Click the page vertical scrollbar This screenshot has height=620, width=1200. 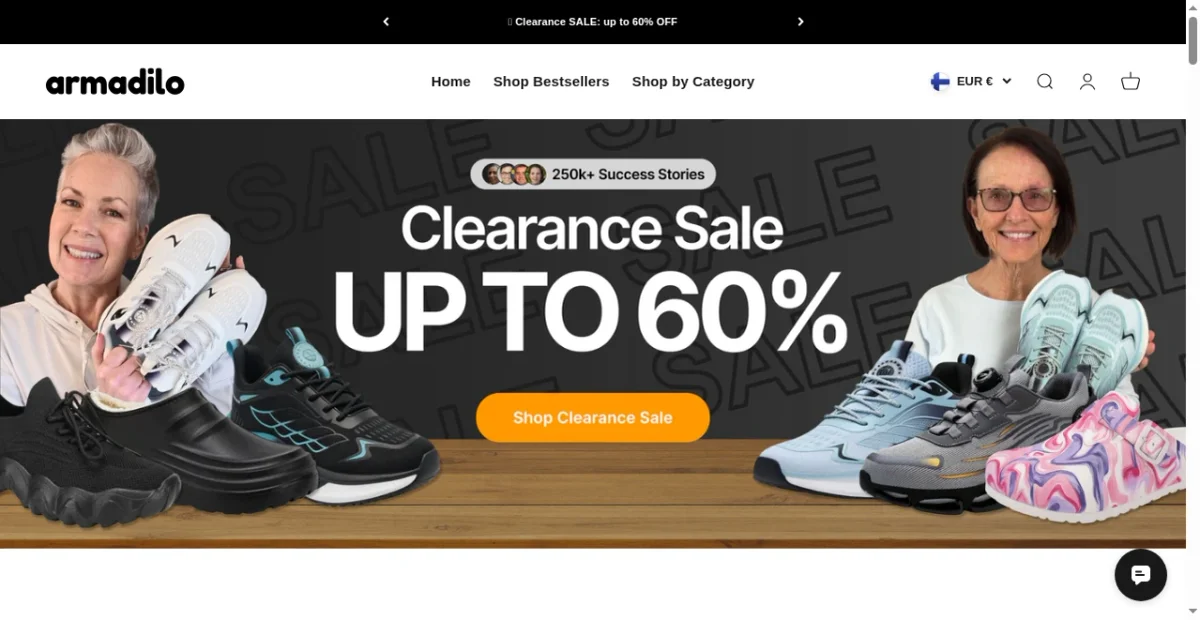tap(1193, 310)
